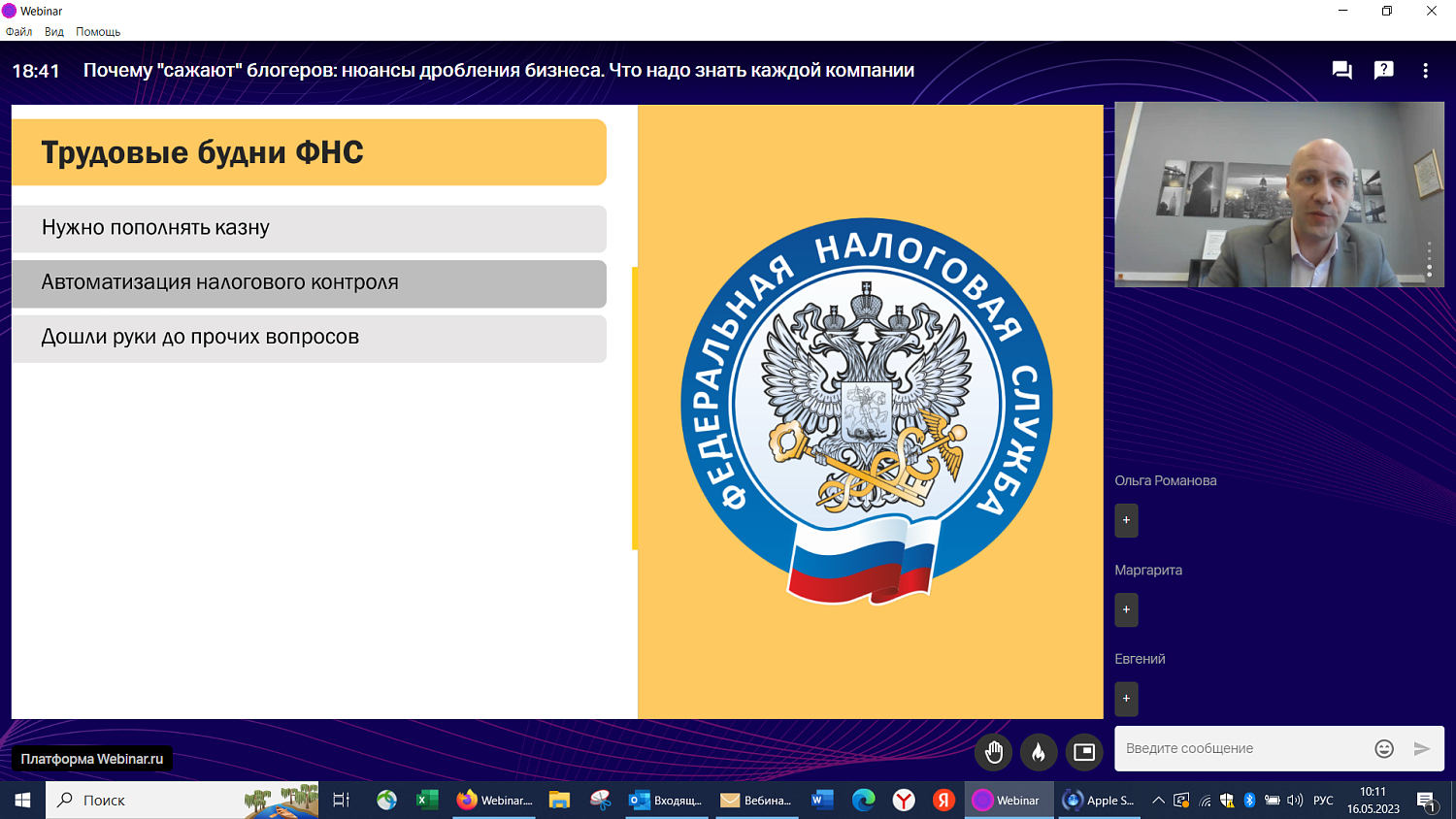Screen dimensions: 1456x819
Task: Open the Файл menu
Action: click(18, 31)
